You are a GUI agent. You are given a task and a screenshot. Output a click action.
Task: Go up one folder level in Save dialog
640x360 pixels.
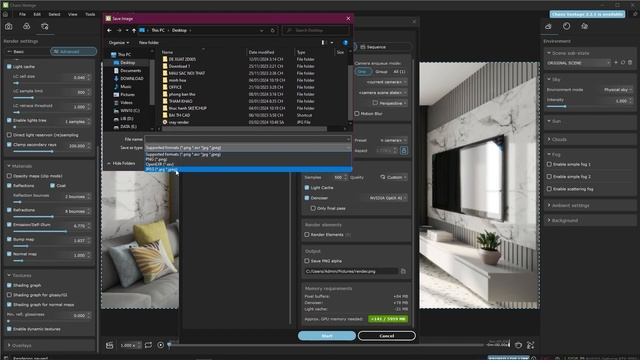[x=134, y=30]
